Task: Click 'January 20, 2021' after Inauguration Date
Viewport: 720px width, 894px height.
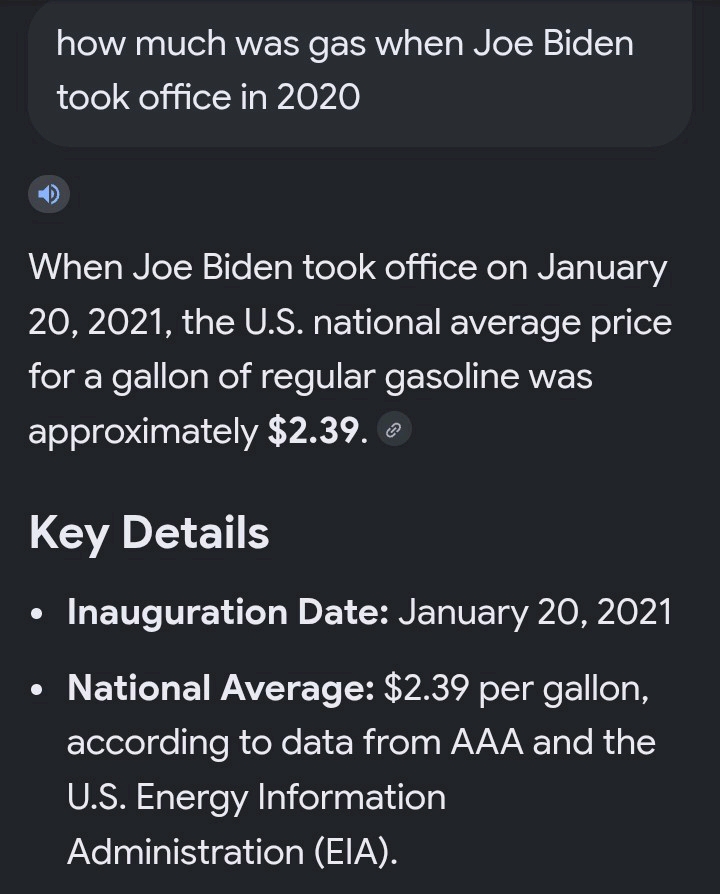Action: (535, 613)
